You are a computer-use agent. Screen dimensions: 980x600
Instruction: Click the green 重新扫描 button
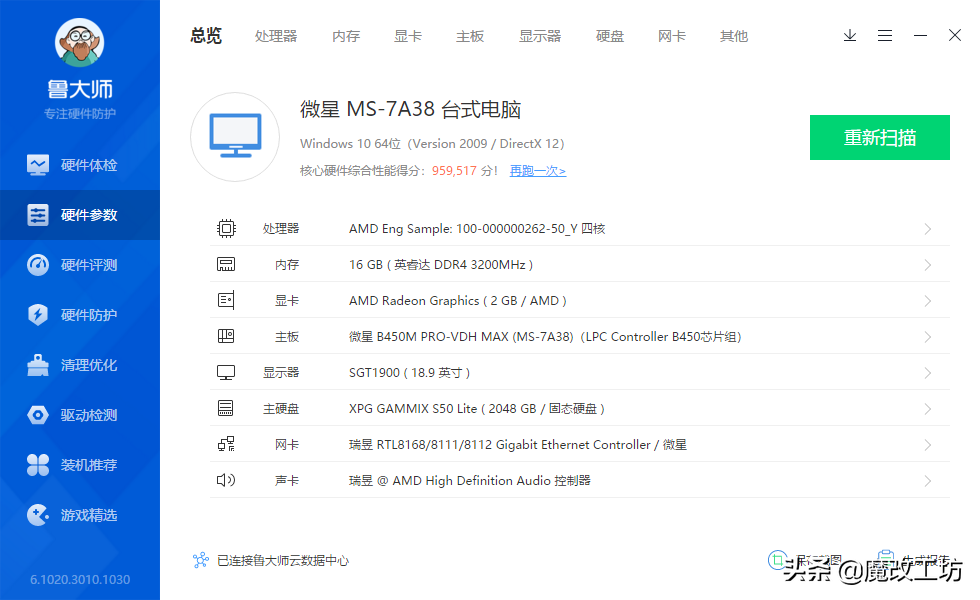pos(880,138)
